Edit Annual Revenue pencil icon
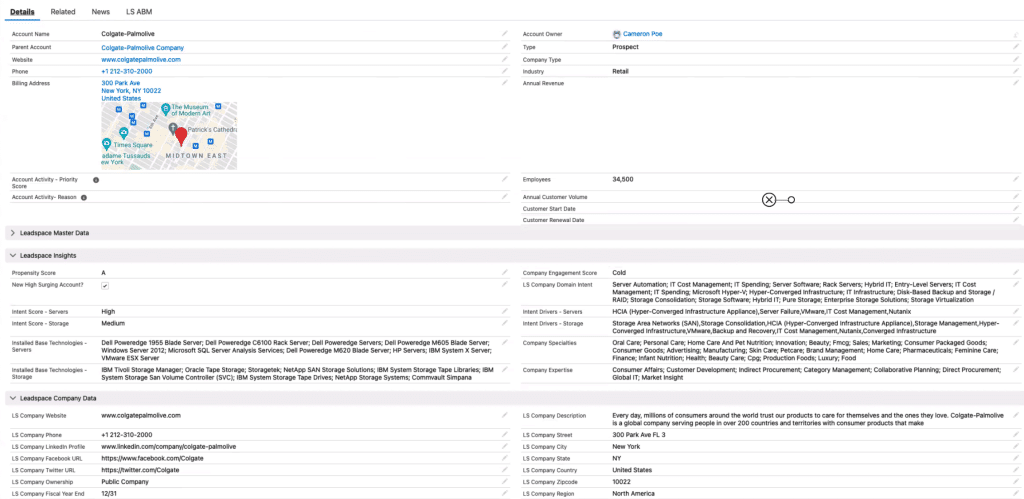 [1016, 83]
